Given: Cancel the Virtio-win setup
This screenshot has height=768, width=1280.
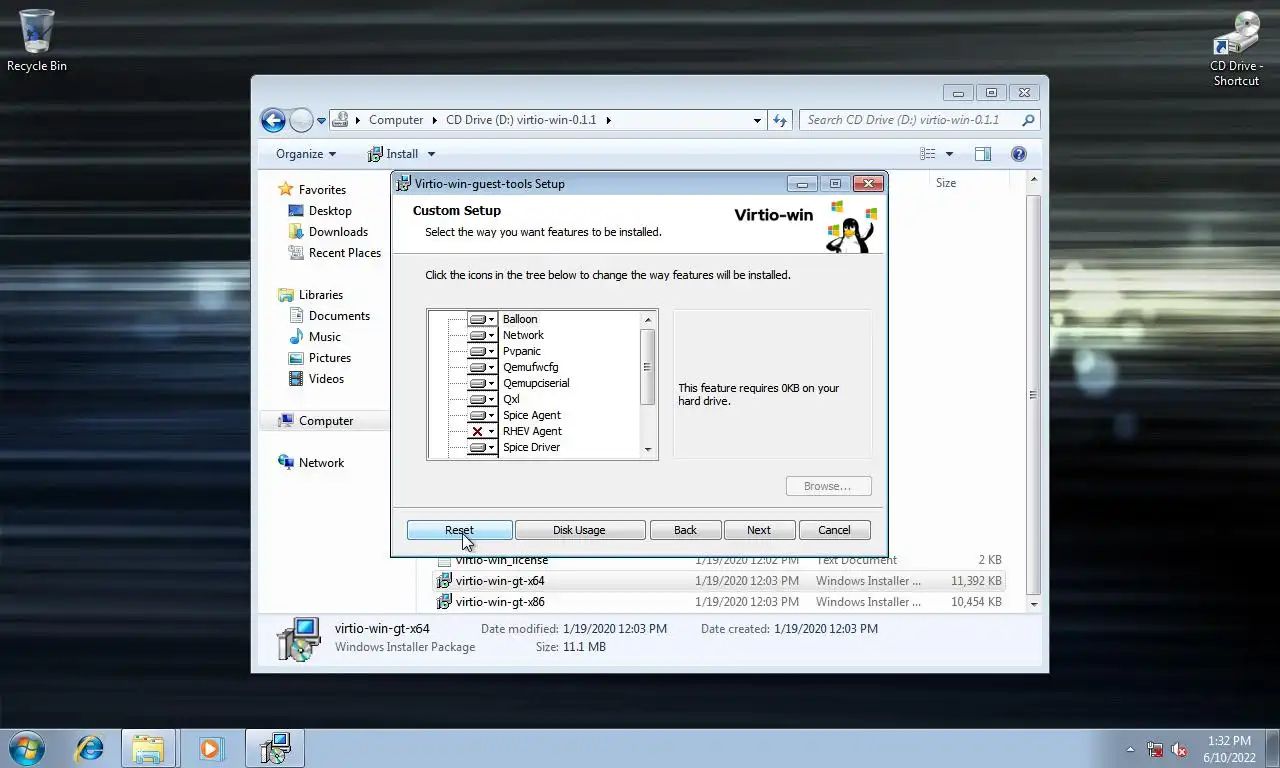Looking at the screenshot, I should coord(834,530).
